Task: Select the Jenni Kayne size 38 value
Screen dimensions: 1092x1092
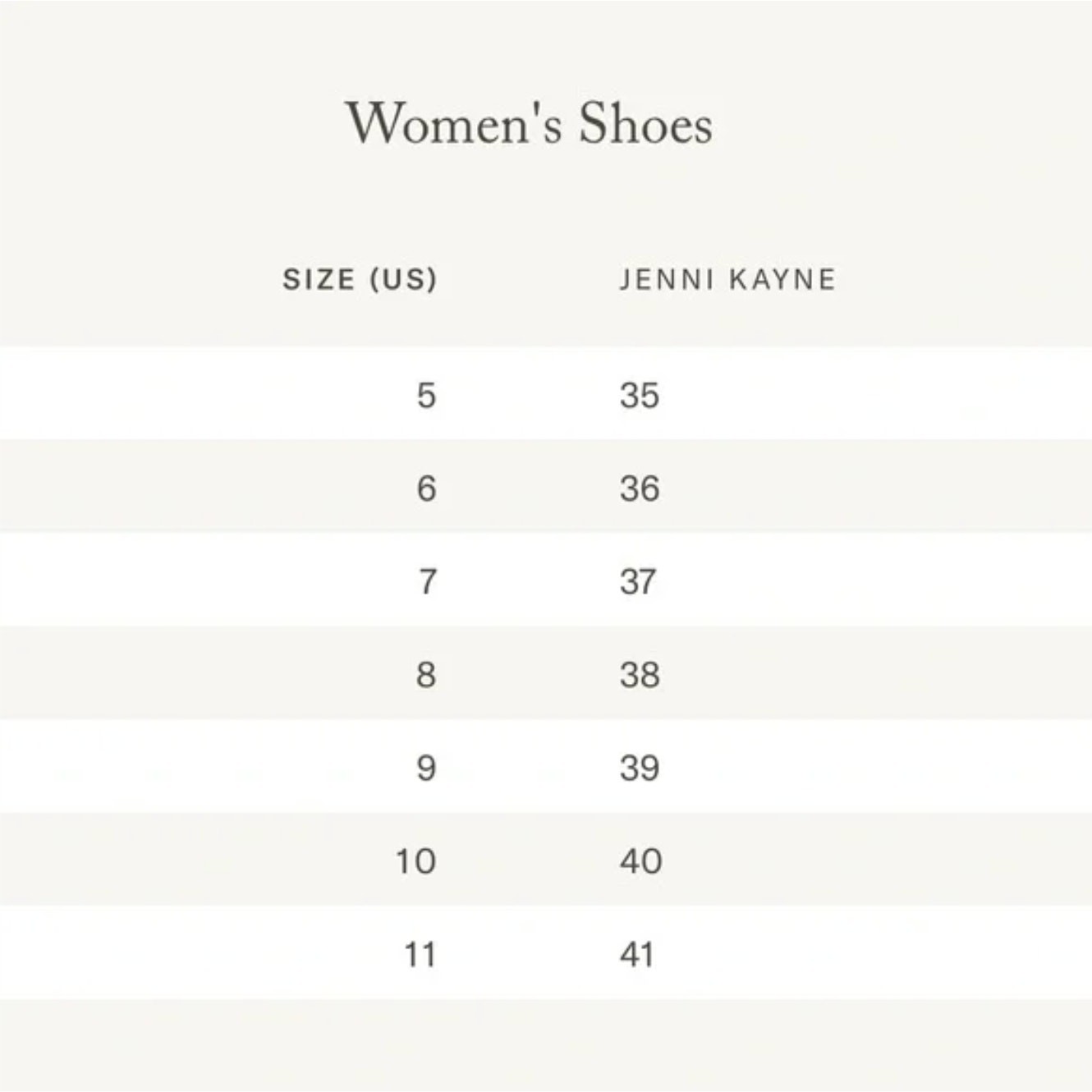Action: 640,675
